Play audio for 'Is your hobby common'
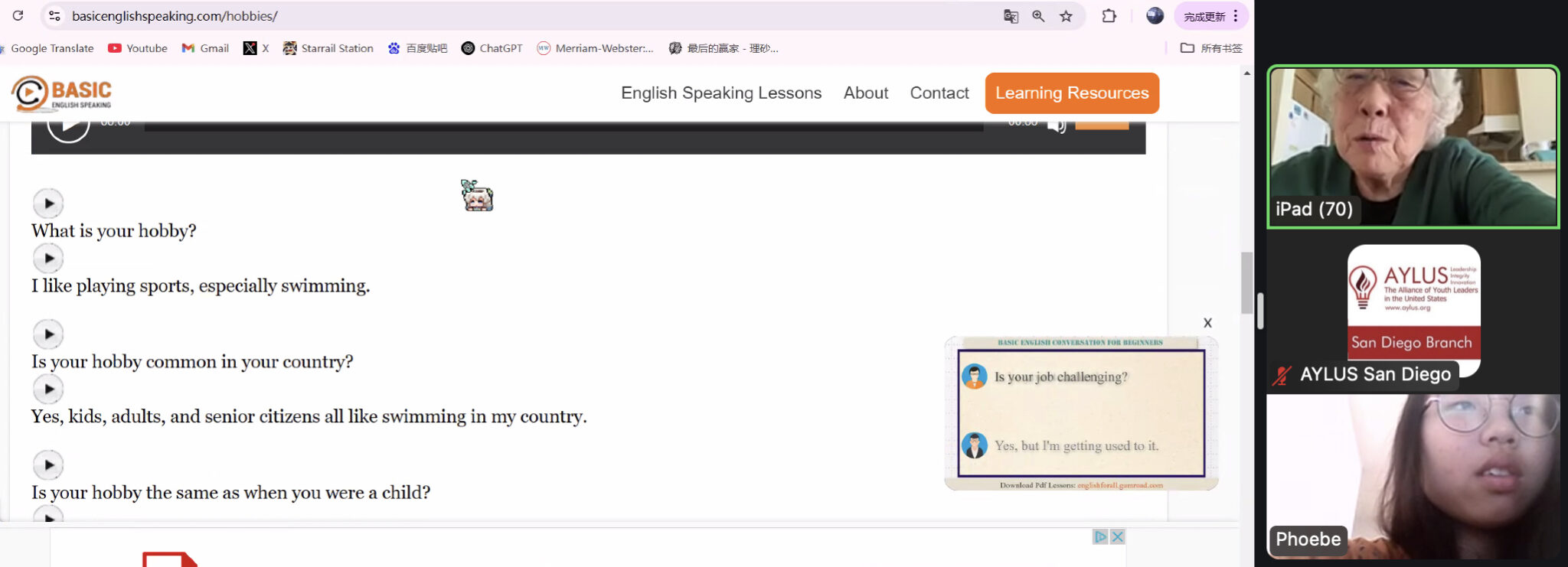 tap(48, 334)
